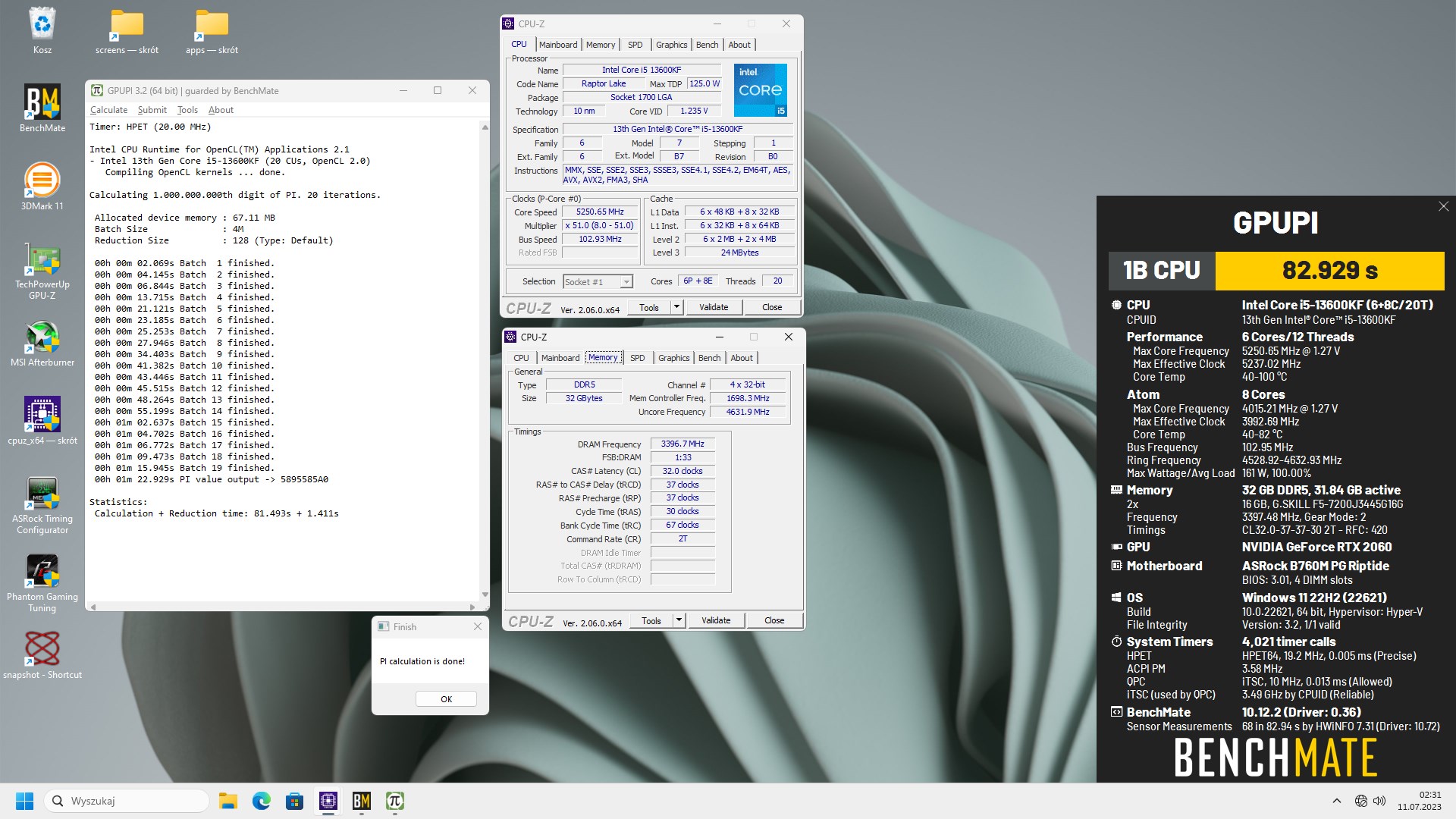Click OK in Finish dialog
The width and height of the screenshot is (1456, 819).
446,699
